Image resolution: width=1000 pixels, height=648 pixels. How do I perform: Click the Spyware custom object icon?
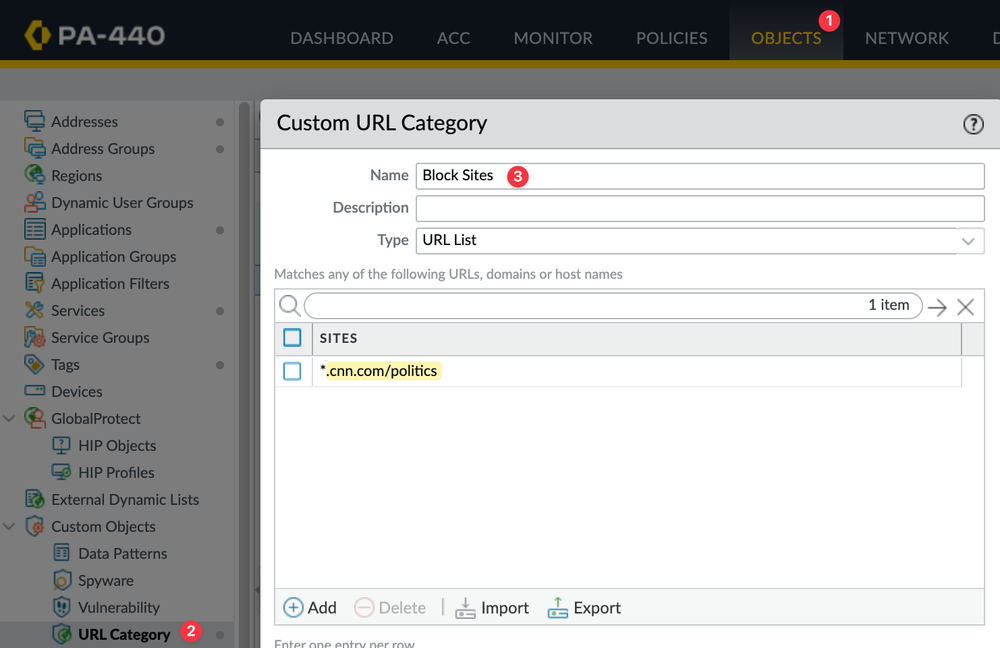(62, 580)
